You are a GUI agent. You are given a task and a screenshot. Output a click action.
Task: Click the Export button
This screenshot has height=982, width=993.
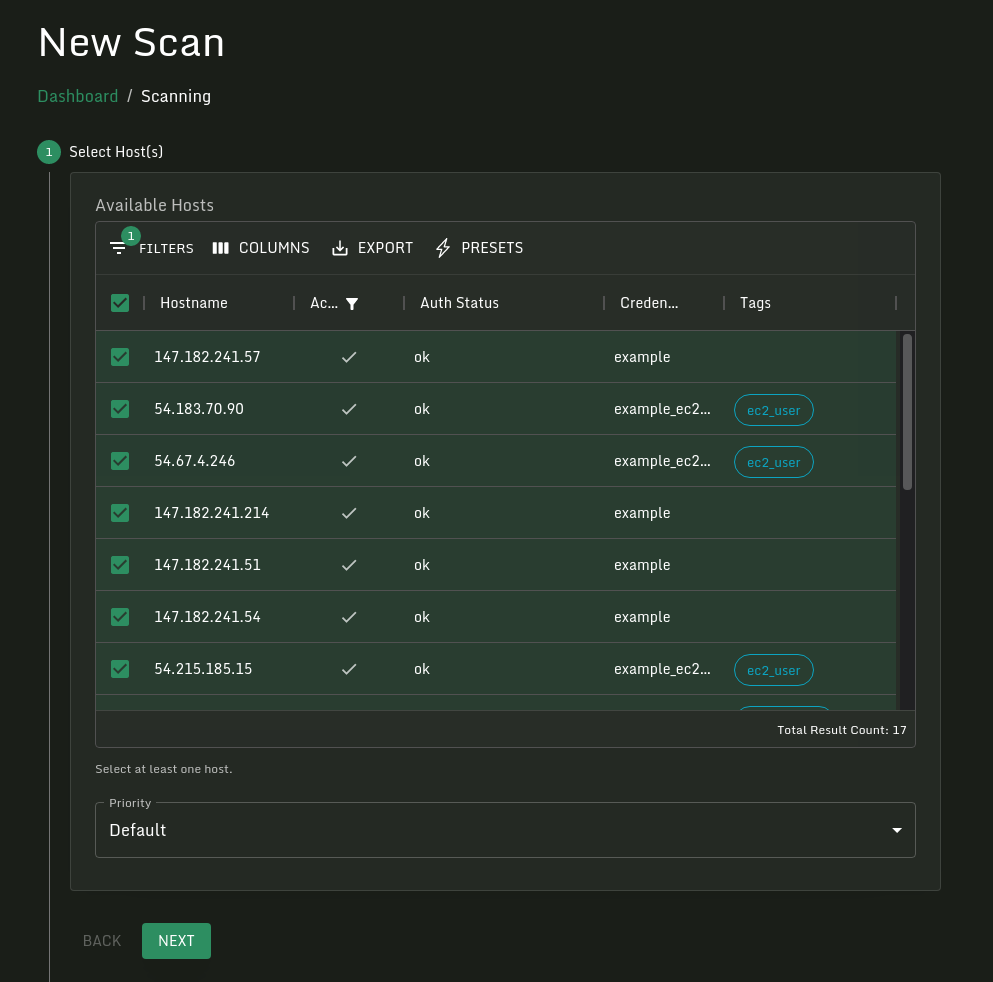click(x=372, y=248)
